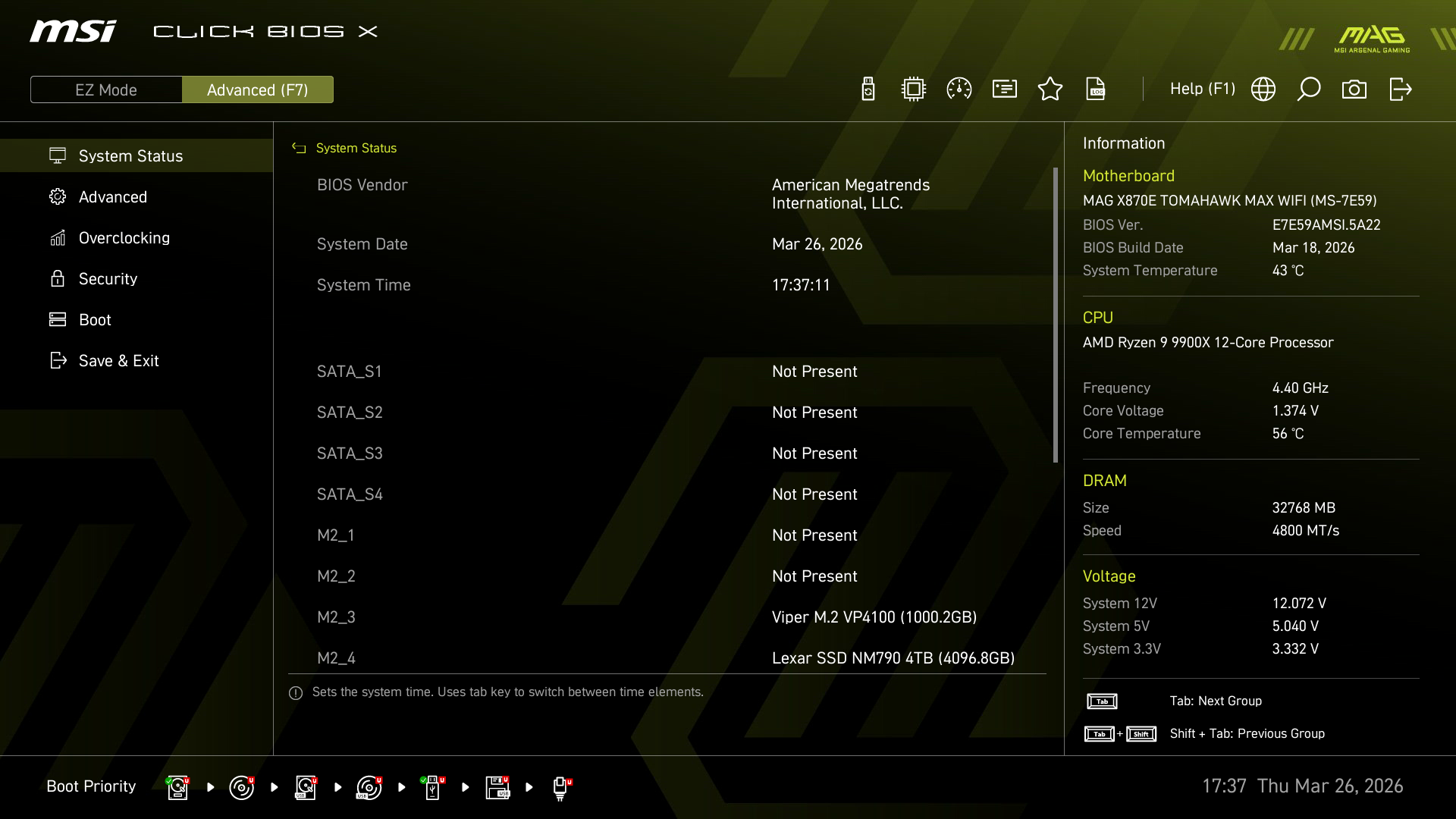Click Help (F1)
Viewport: 1456px width, 819px height.
[1202, 89]
